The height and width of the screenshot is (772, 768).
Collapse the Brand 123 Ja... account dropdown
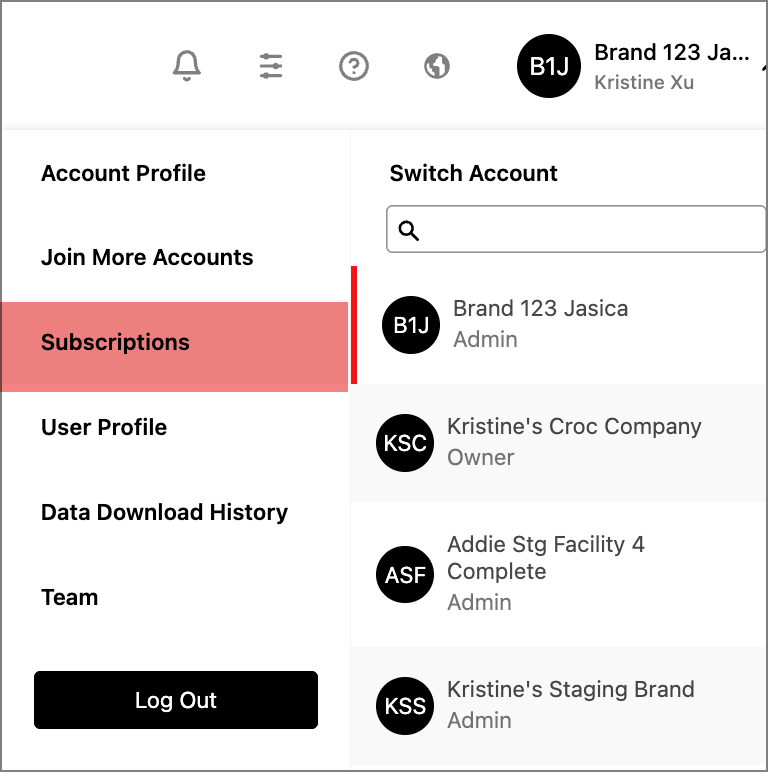coord(763,66)
